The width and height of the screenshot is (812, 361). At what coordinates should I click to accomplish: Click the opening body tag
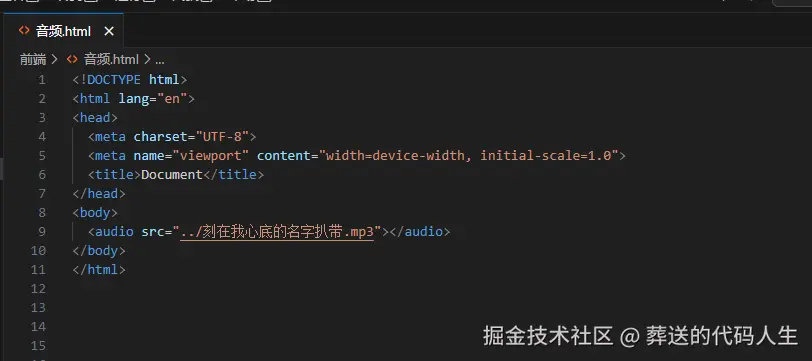point(95,212)
